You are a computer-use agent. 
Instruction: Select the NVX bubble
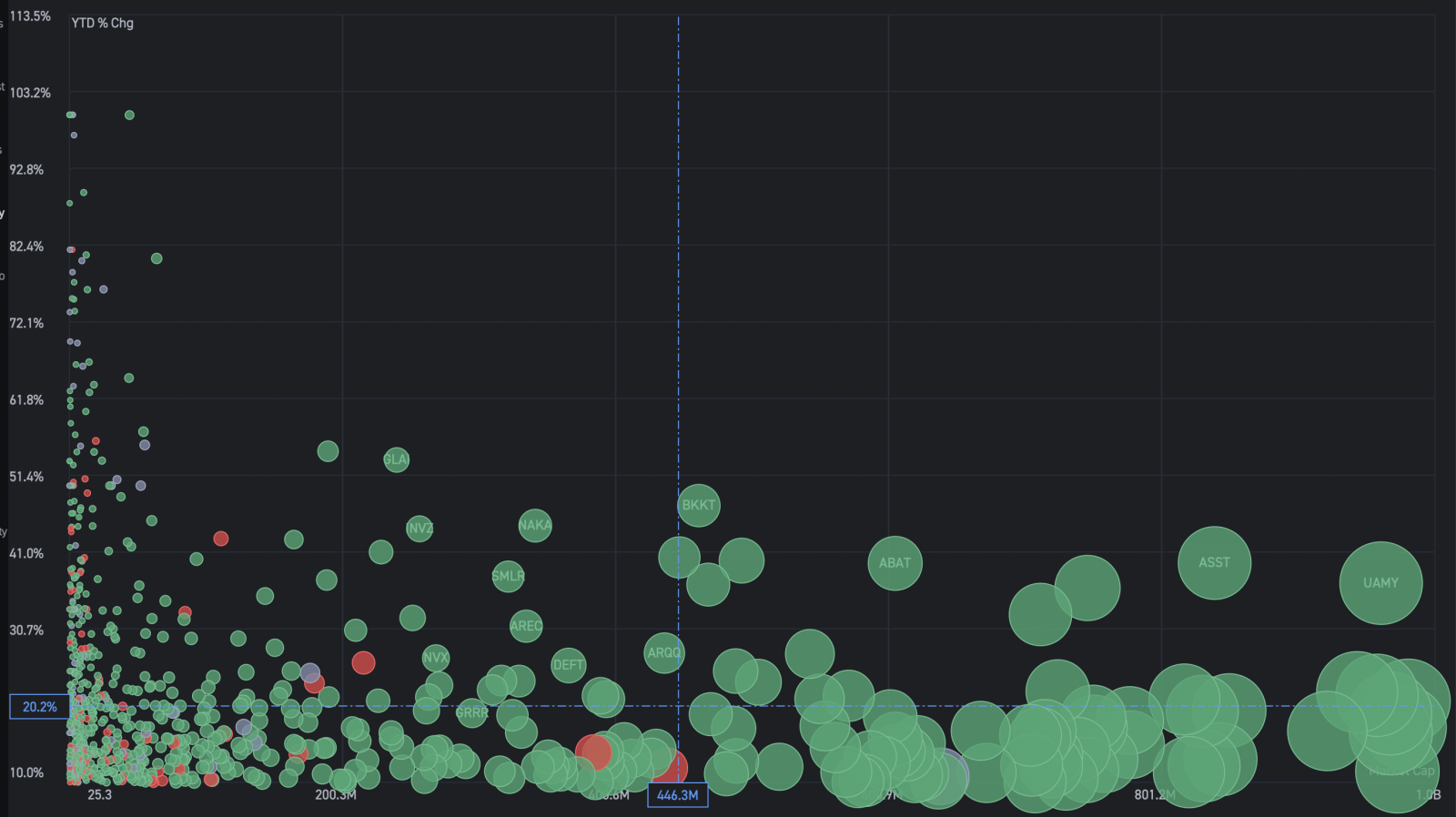[436, 658]
